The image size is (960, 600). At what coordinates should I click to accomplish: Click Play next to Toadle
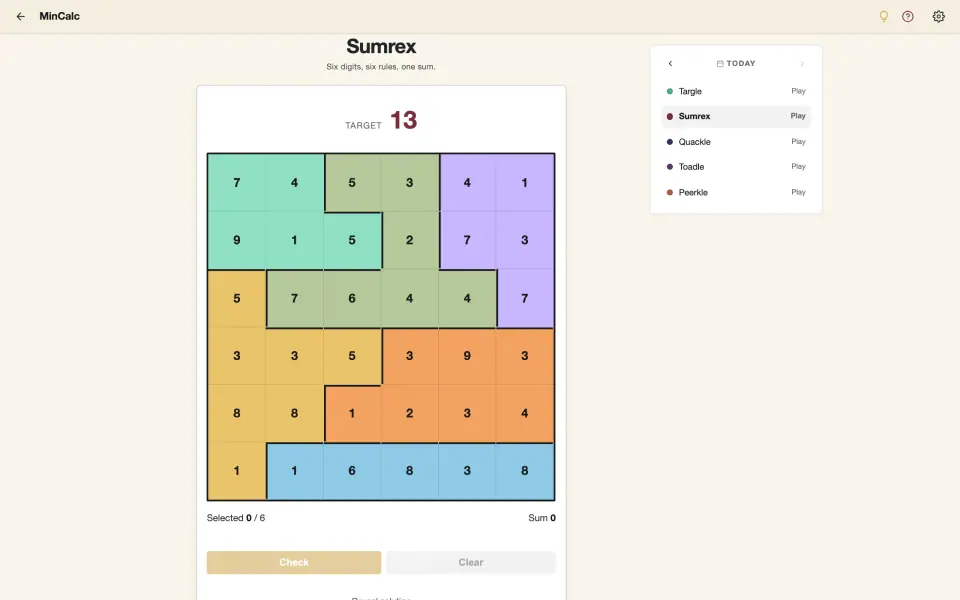tap(798, 167)
